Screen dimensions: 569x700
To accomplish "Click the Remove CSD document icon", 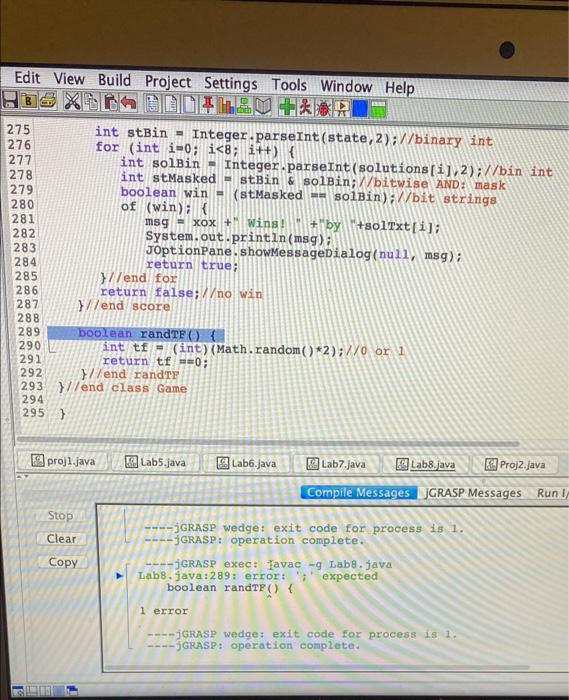I will pyautogui.click(x=171, y=104).
